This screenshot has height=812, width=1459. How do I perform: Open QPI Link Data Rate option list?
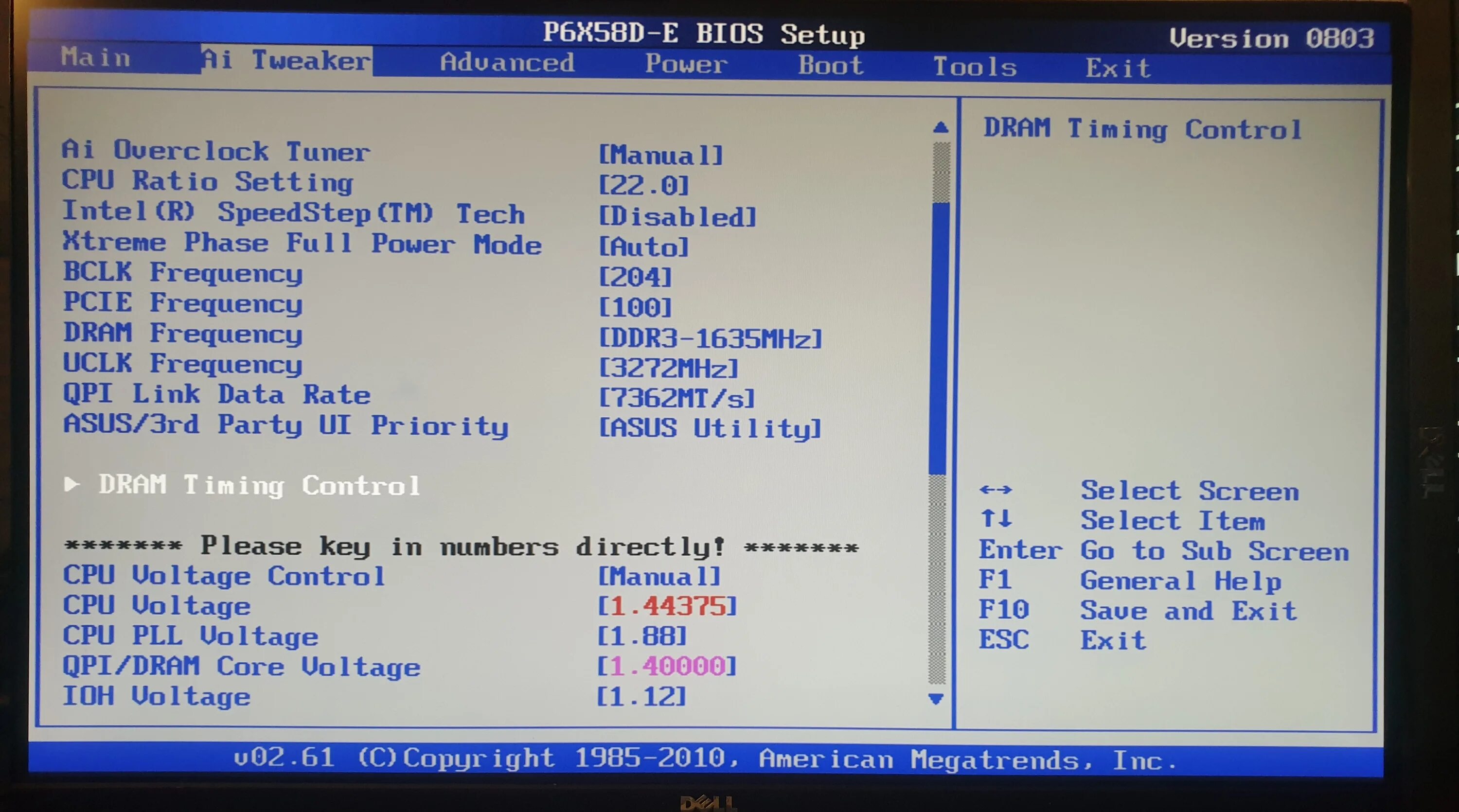click(677, 398)
